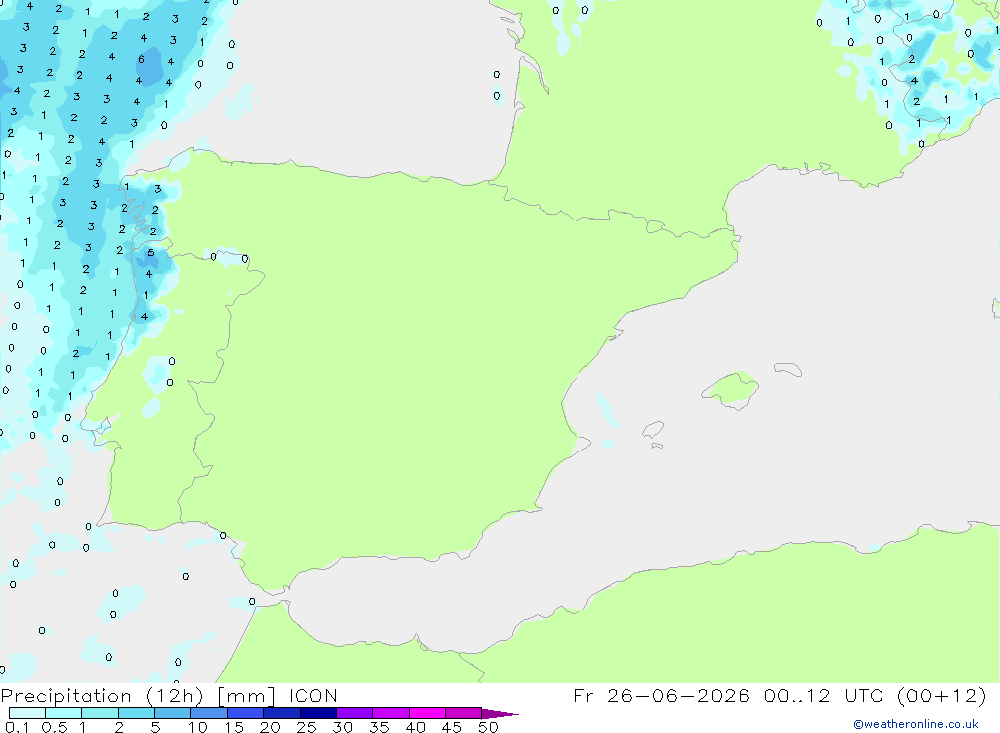1000x733 pixels.
Task: Click the '30' legend label
Action: tap(342, 727)
